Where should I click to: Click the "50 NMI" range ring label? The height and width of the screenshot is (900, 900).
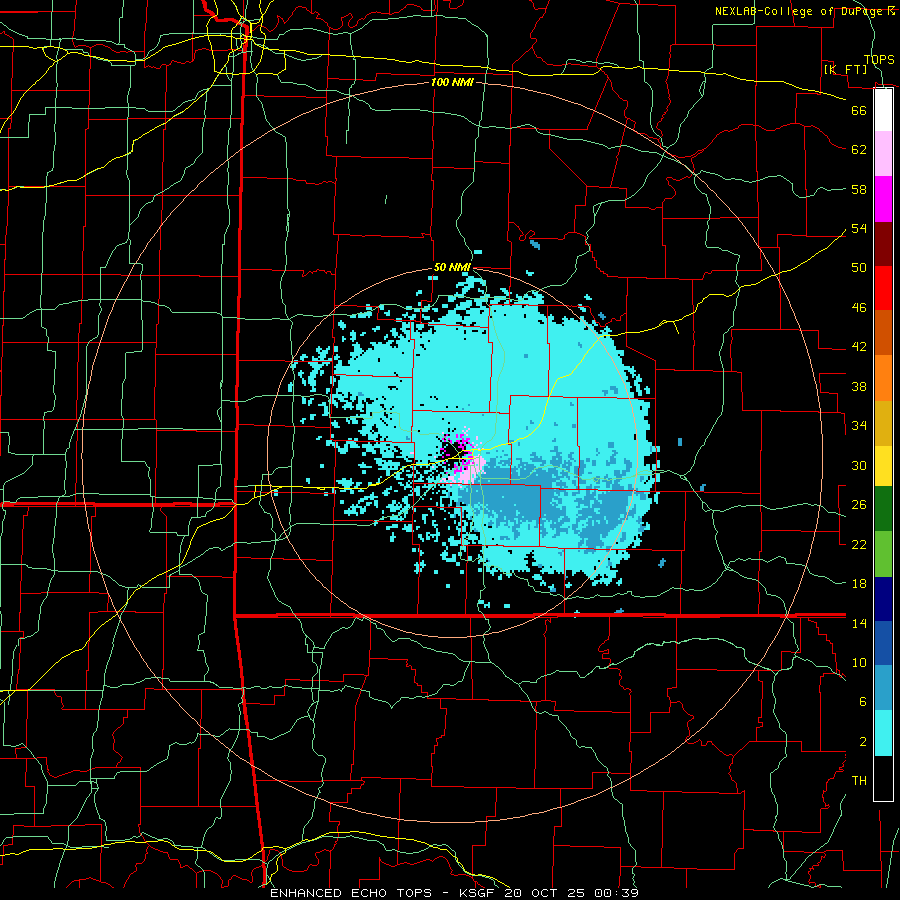point(452,267)
